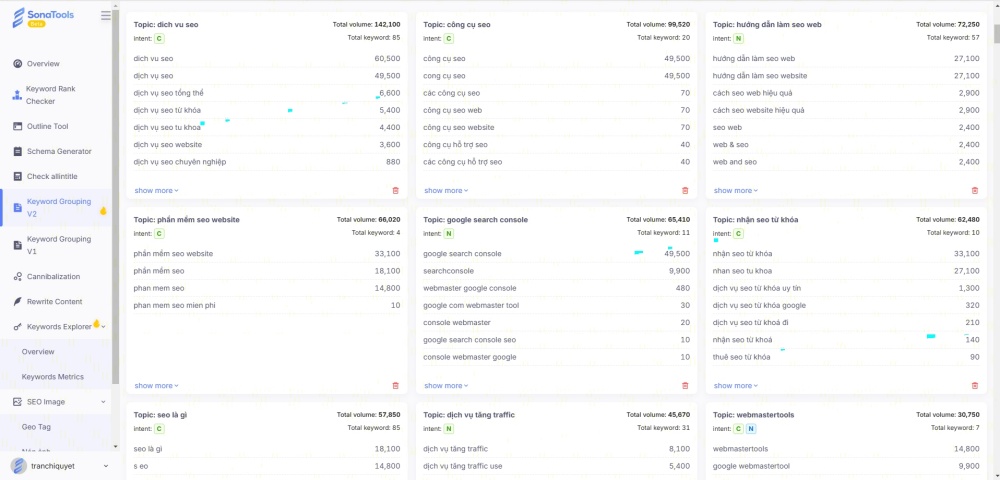Go to Keyword Grouping V1
Screen dimensions: 1000x480
click(58, 245)
